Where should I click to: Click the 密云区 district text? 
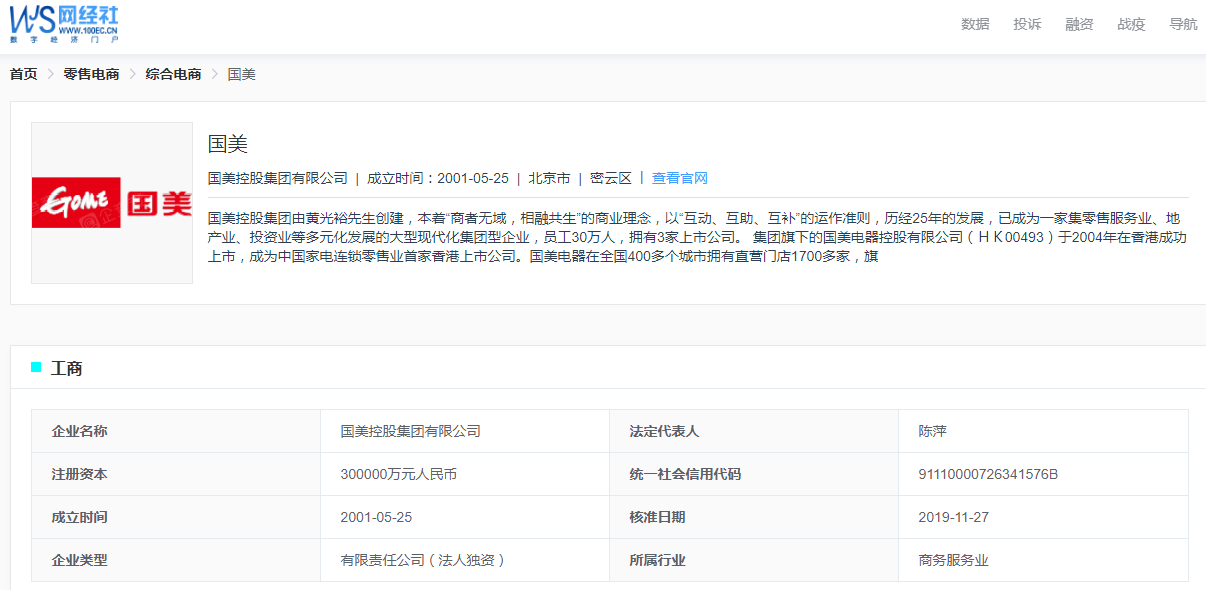click(x=611, y=178)
